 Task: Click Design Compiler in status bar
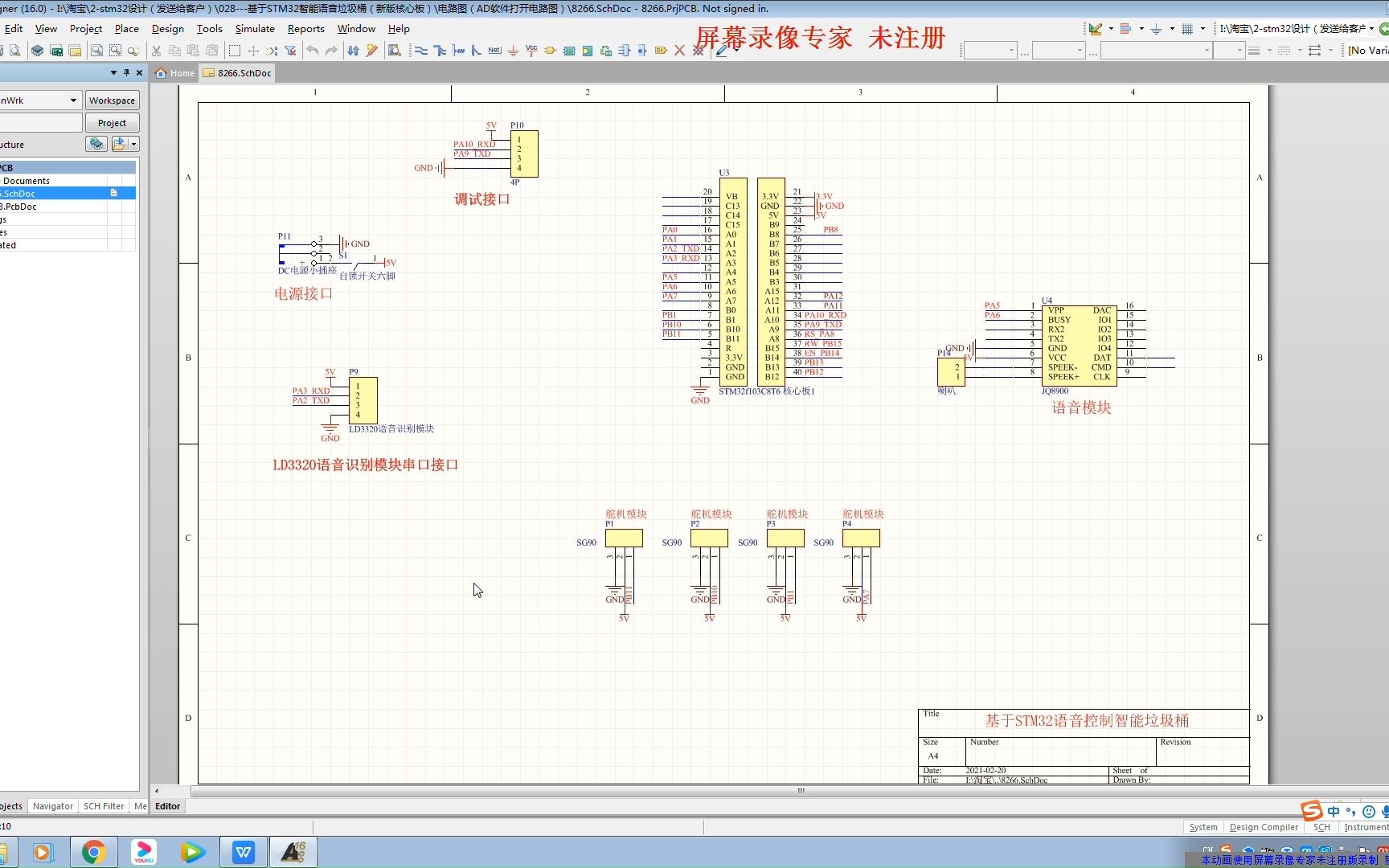(1264, 827)
